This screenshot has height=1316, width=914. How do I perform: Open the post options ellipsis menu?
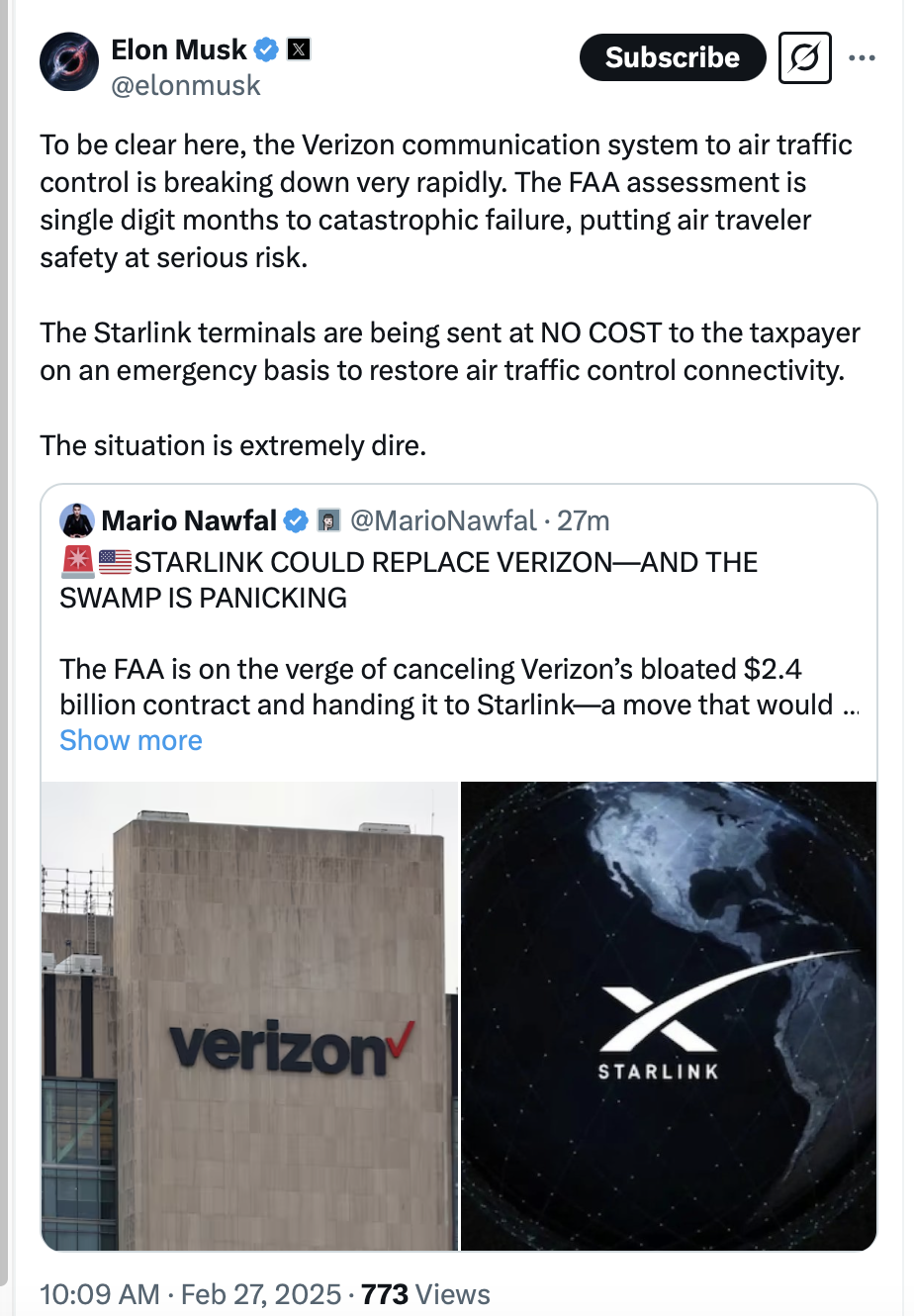pyautogui.click(x=862, y=57)
